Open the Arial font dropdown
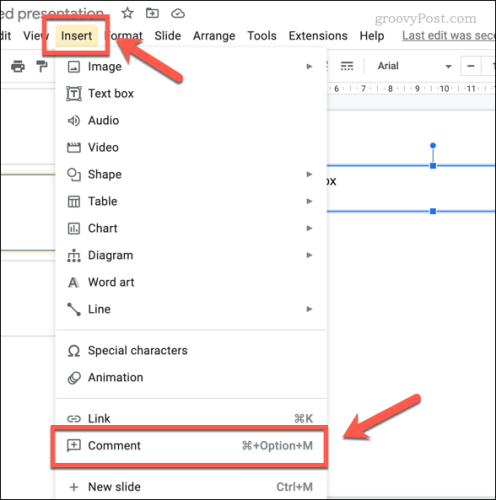 pyautogui.click(x=414, y=66)
